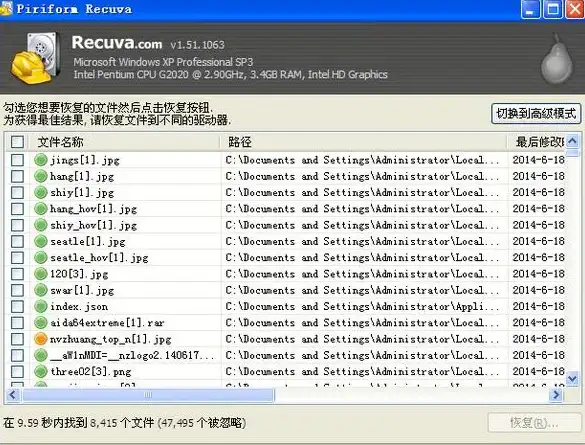Sort by the 最后修改 column header
The image size is (585, 445).
pyautogui.click(x=536, y=142)
